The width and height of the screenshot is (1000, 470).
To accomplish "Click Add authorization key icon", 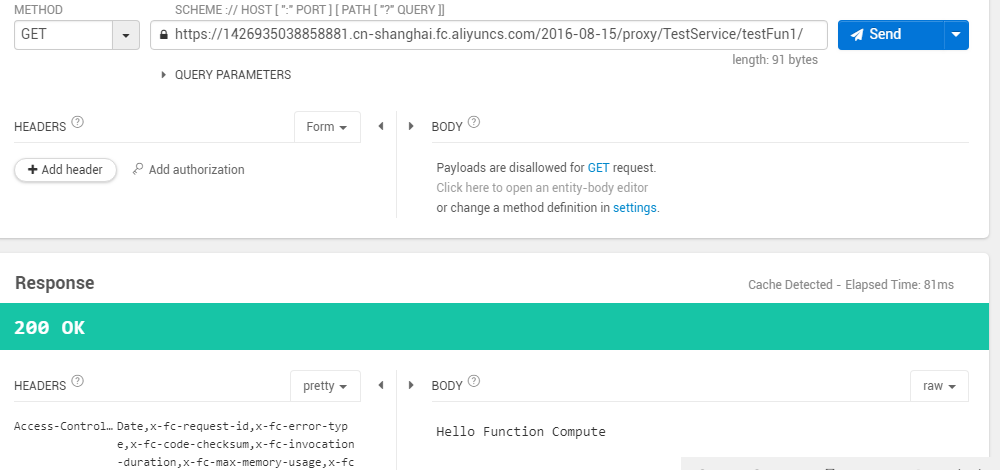I will 138,170.
